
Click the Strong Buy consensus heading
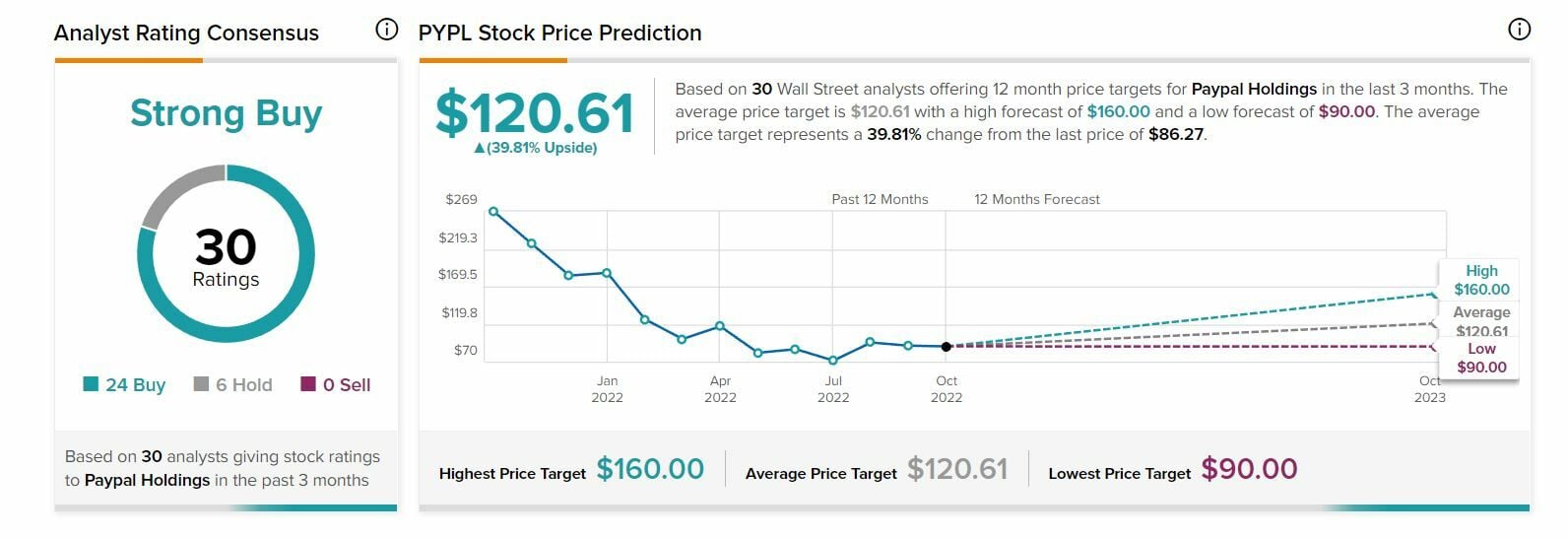226,113
